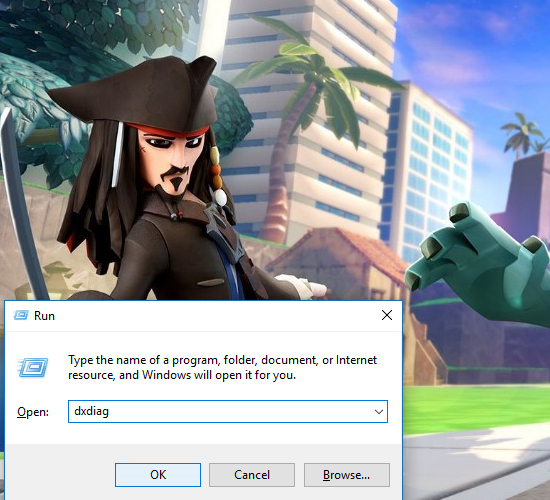Expand the Open combo box dropdown arrow
This screenshot has width=550, height=500.
378,412
